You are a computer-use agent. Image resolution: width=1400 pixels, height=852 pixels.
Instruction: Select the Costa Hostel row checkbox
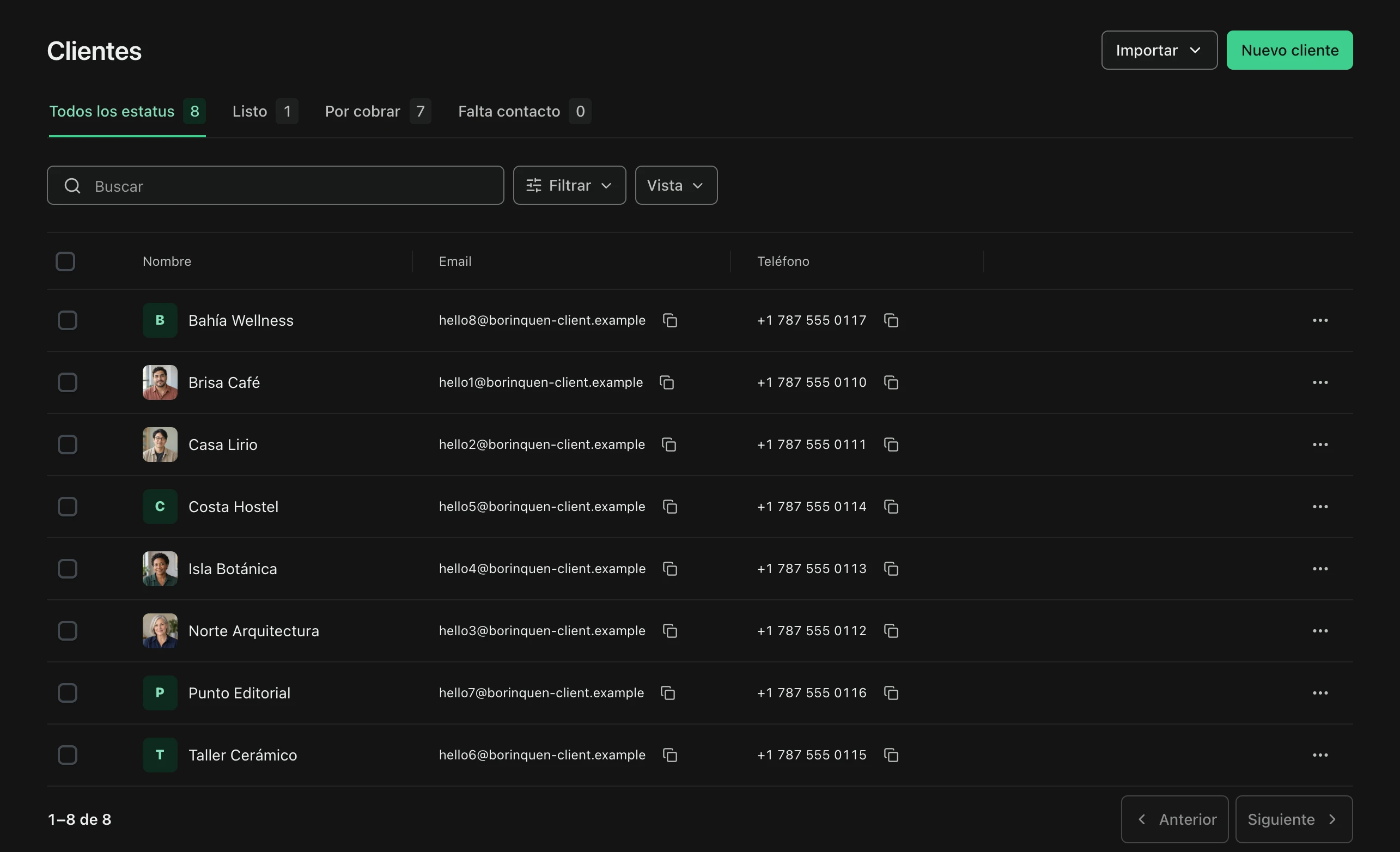pyautogui.click(x=68, y=507)
